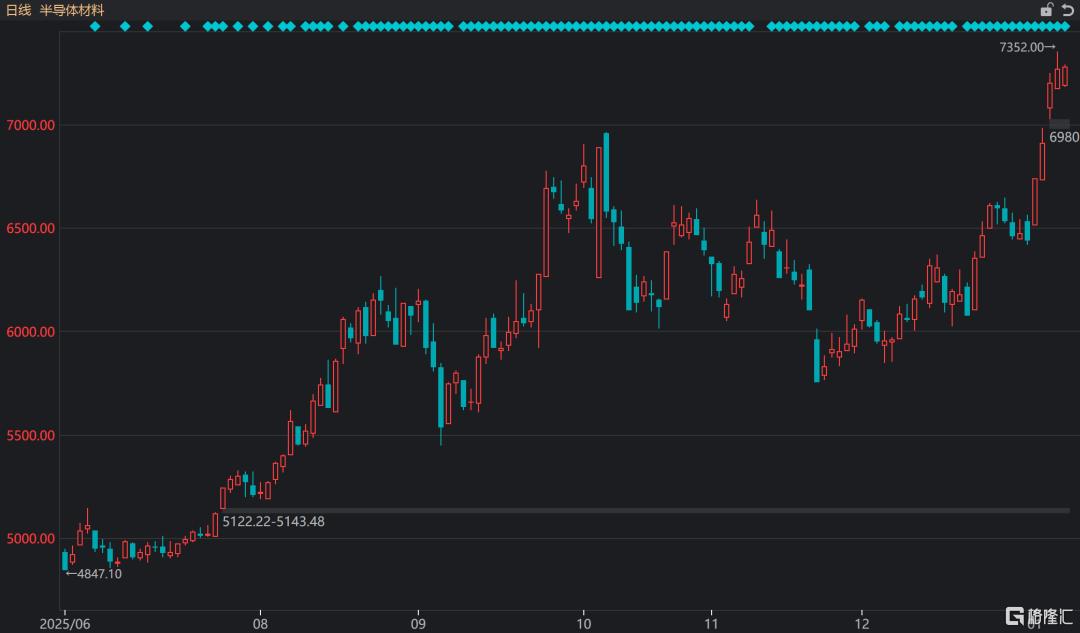Click the 日线 period label
This screenshot has height=633, width=1080.
coord(19,10)
